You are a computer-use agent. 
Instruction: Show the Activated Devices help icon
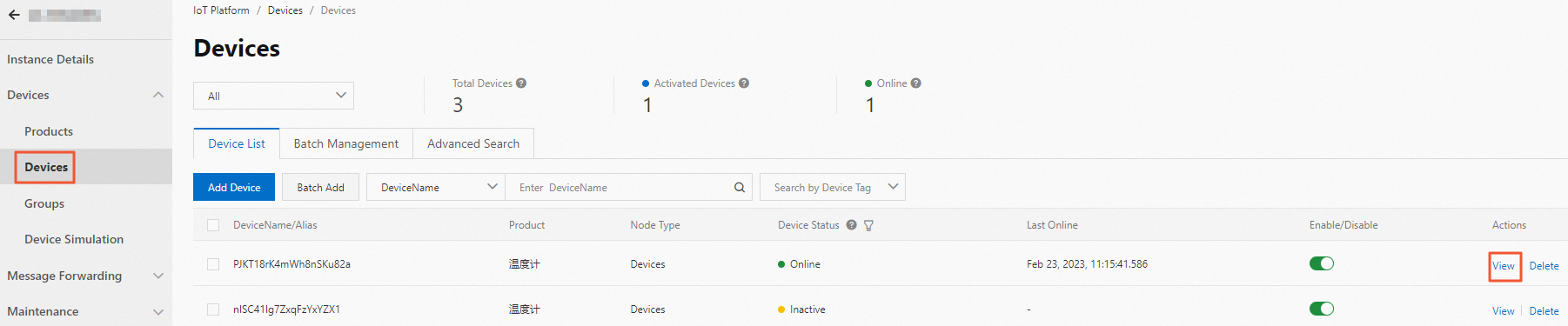744,83
